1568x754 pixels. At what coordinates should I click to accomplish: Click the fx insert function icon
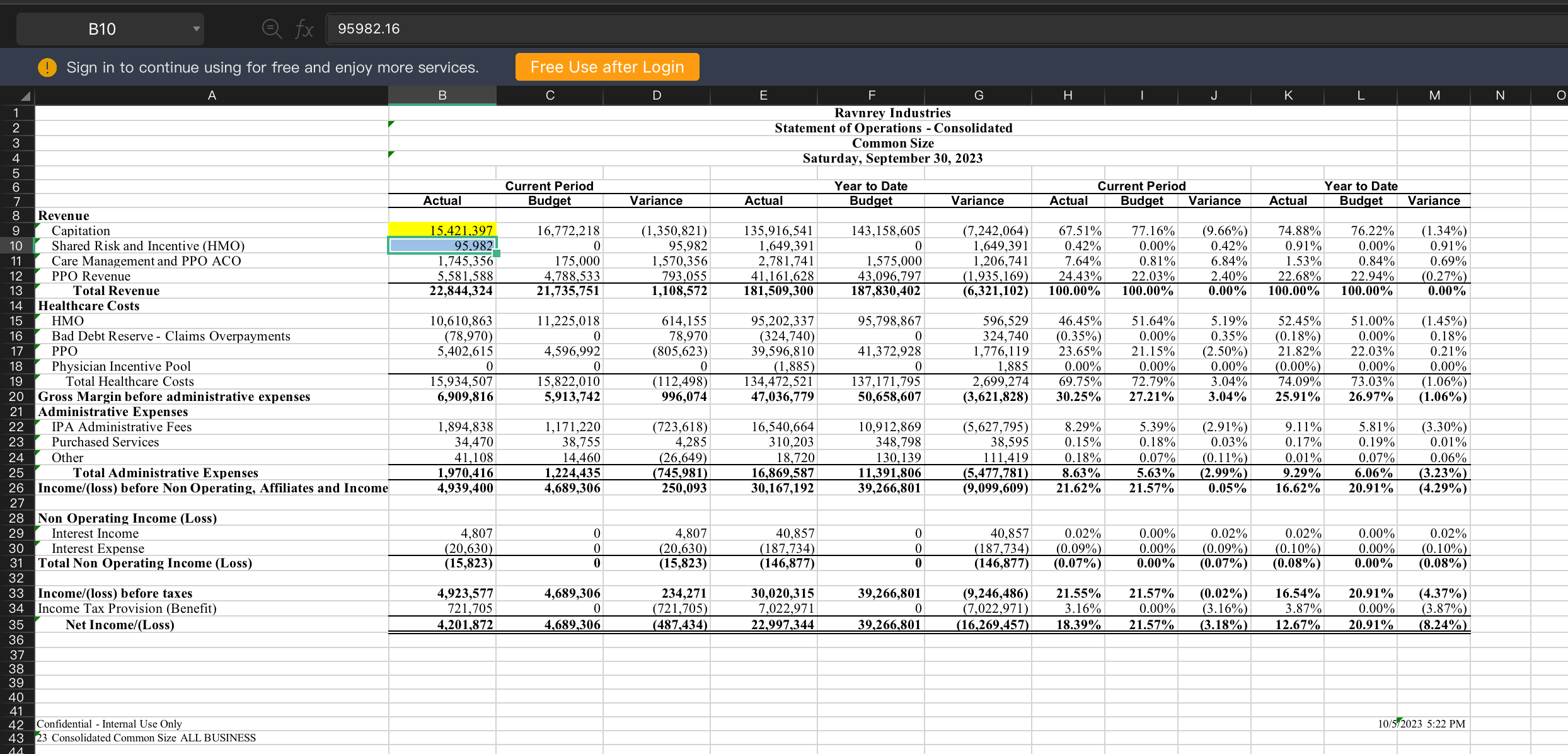pos(304,28)
